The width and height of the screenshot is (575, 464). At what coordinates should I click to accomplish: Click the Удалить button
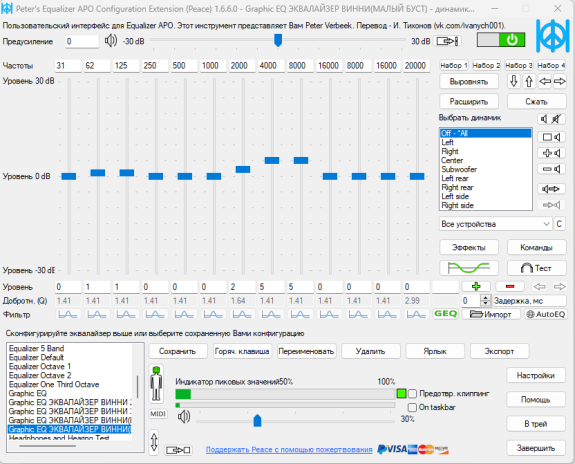[x=371, y=351]
